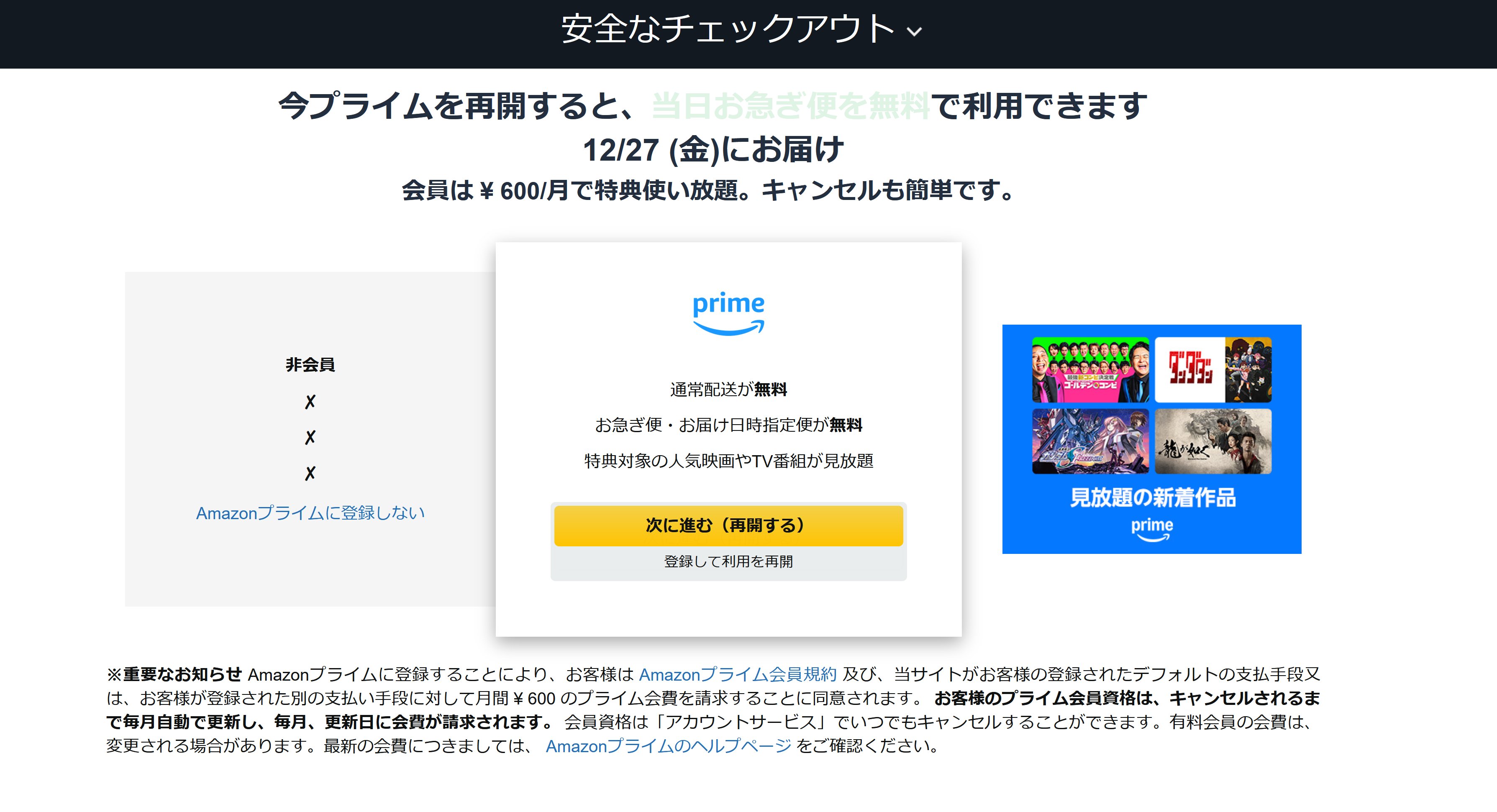Click the 次に進む（再開する）yellow button
1497x812 pixels.
[729, 525]
